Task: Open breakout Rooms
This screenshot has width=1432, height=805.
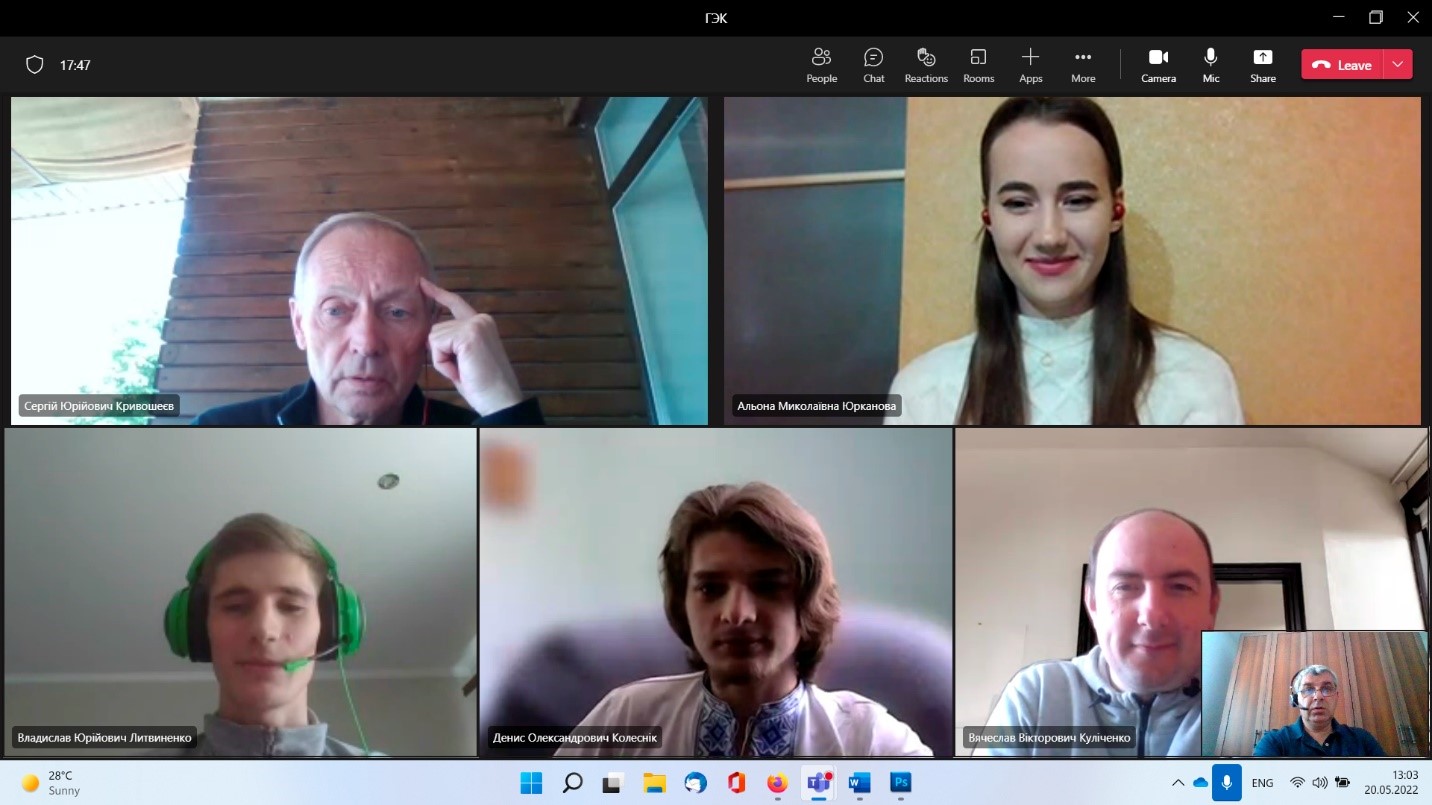Action: (978, 65)
